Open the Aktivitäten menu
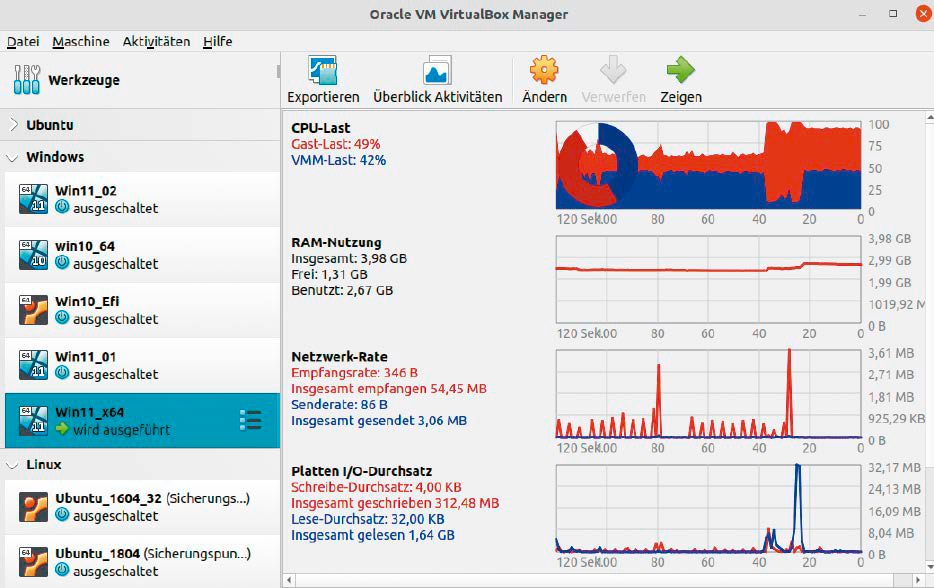Viewport: 934px width, 588px height. click(157, 42)
